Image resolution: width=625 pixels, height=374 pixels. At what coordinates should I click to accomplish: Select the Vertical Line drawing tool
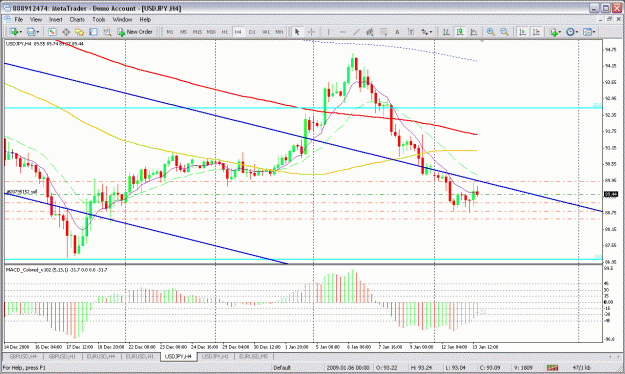pyautogui.click(x=328, y=32)
